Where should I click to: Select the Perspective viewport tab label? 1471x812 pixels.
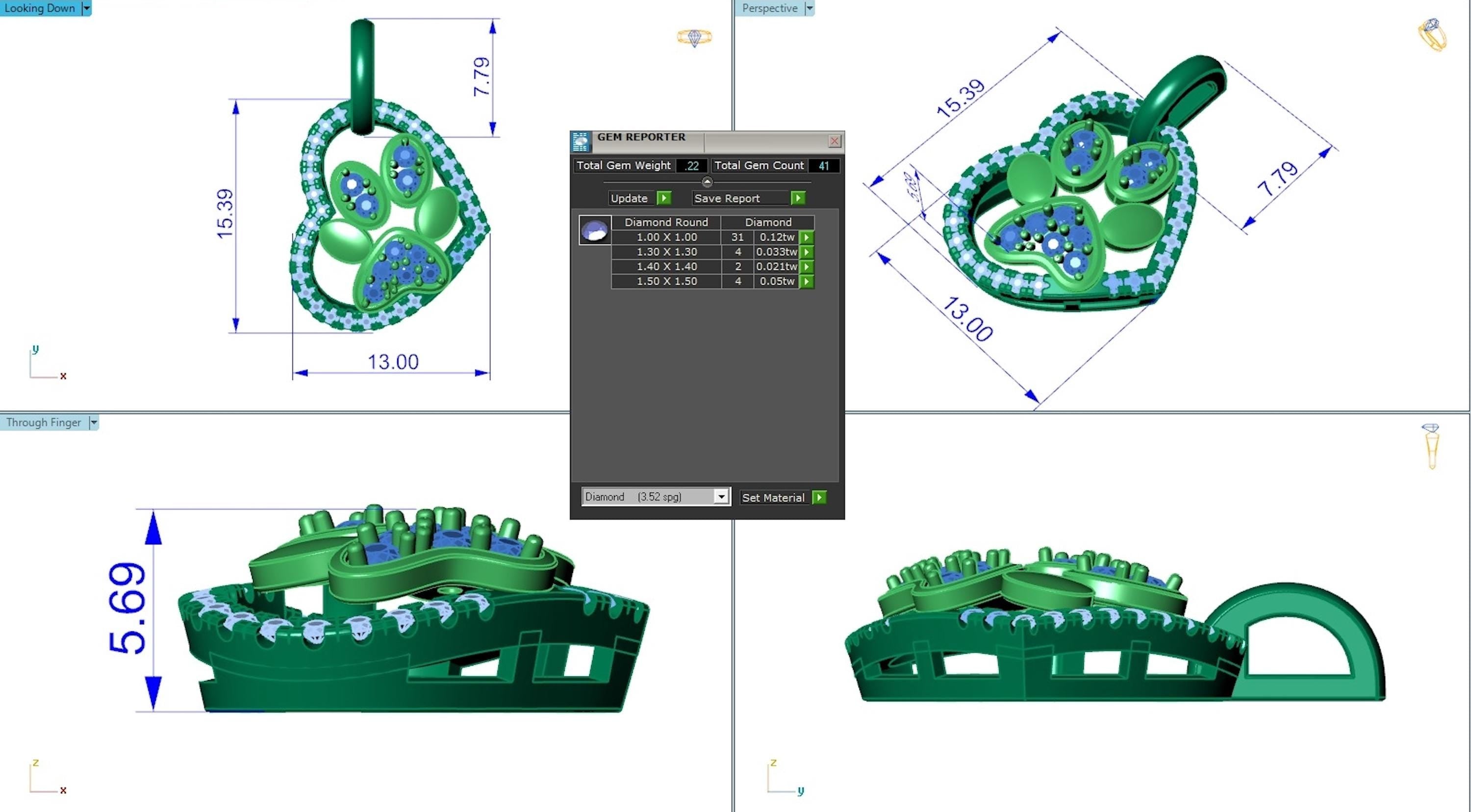(x=769, y=8)
